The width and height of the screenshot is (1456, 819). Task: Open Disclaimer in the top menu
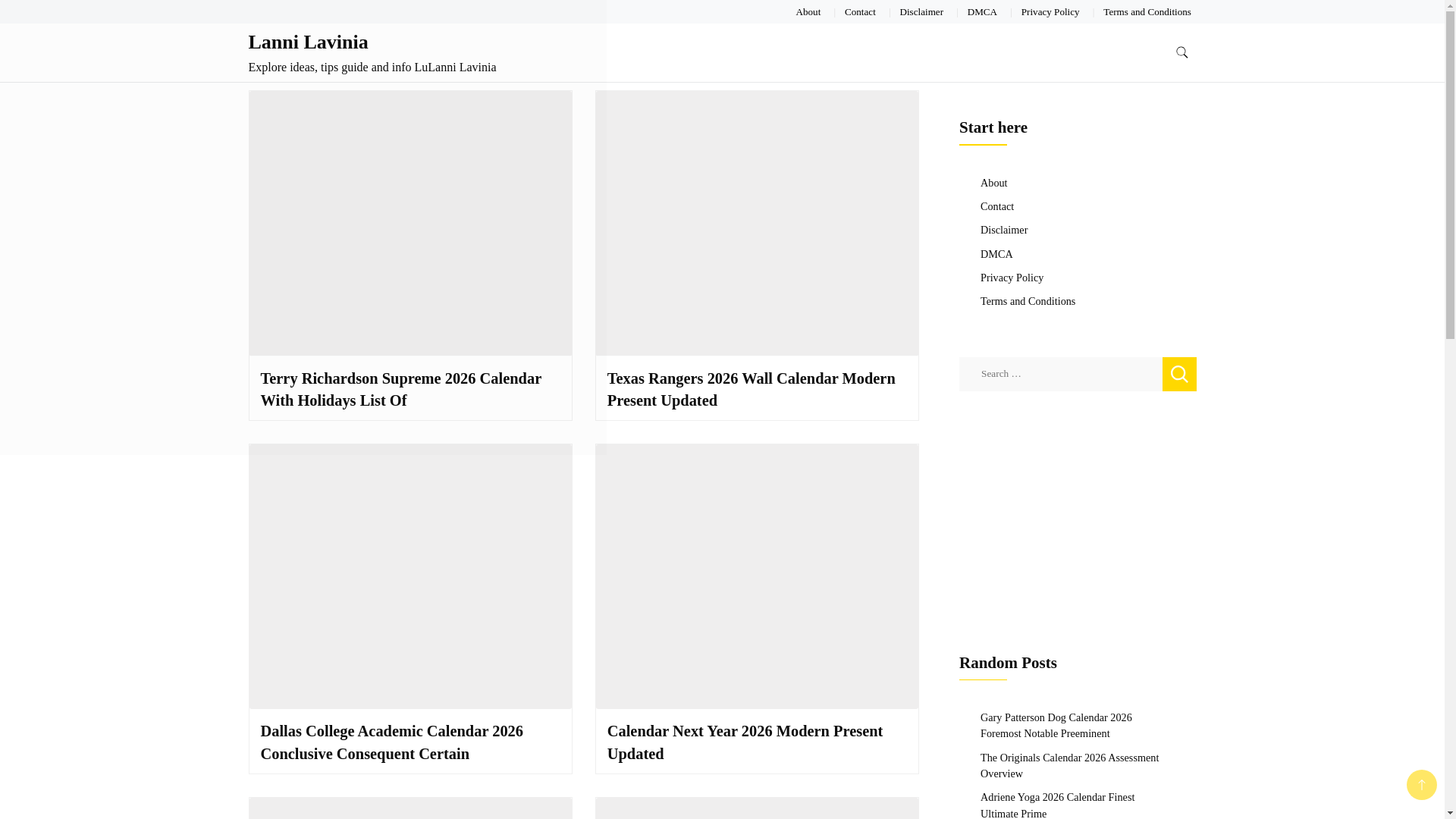[921, 11]
